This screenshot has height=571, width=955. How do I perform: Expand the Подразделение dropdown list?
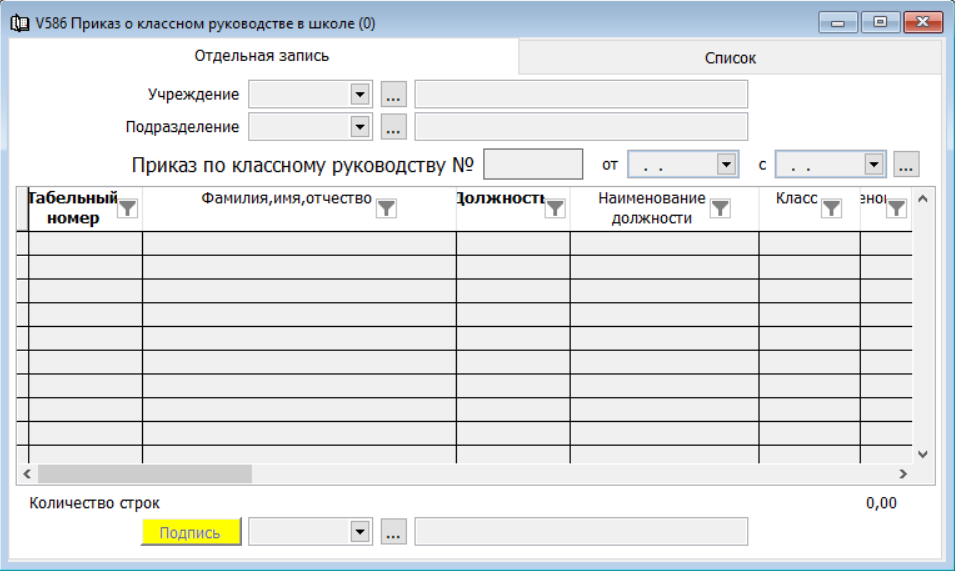[360, 127]
